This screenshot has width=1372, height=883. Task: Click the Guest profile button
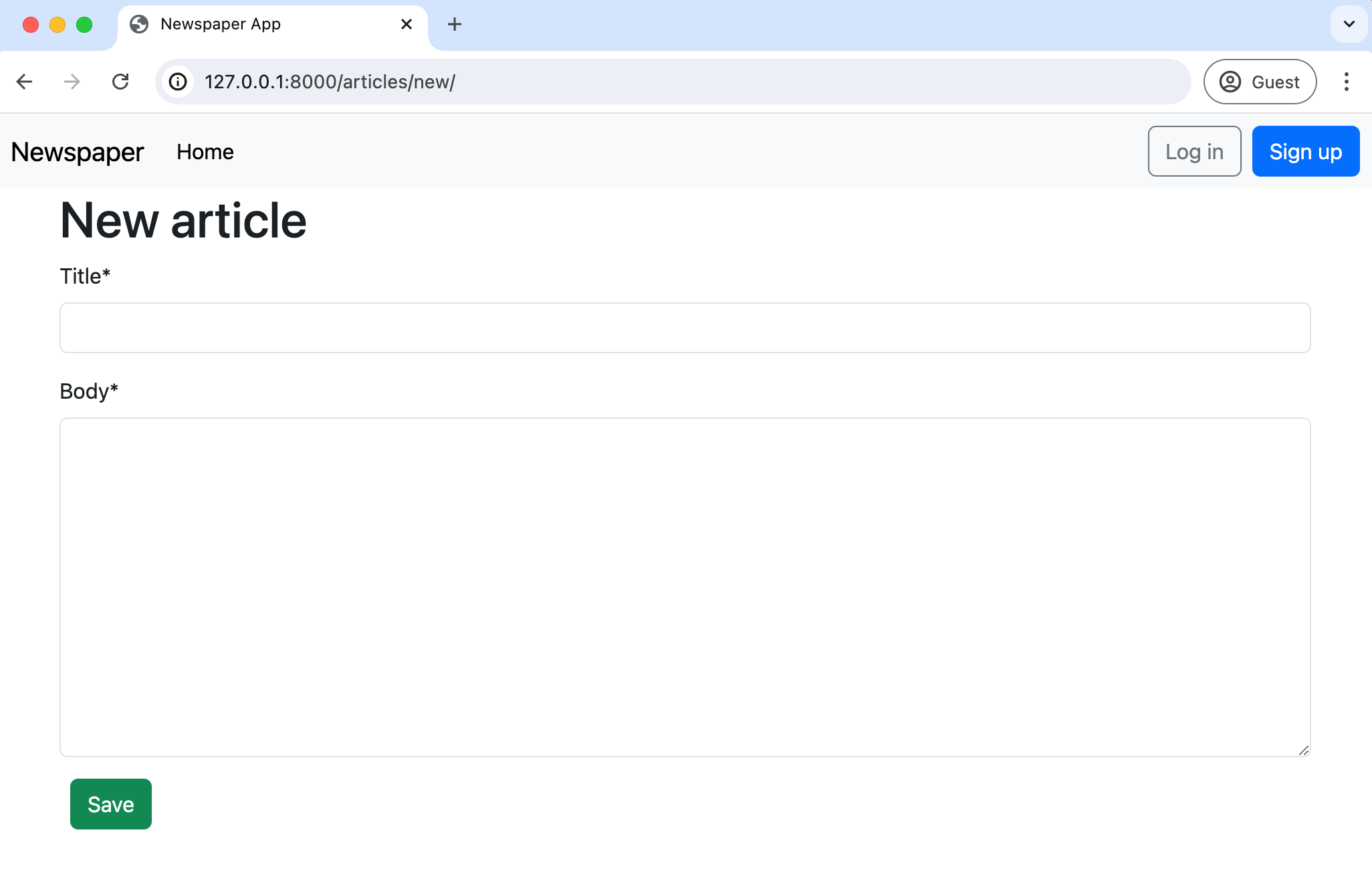tap(1260, 82)
